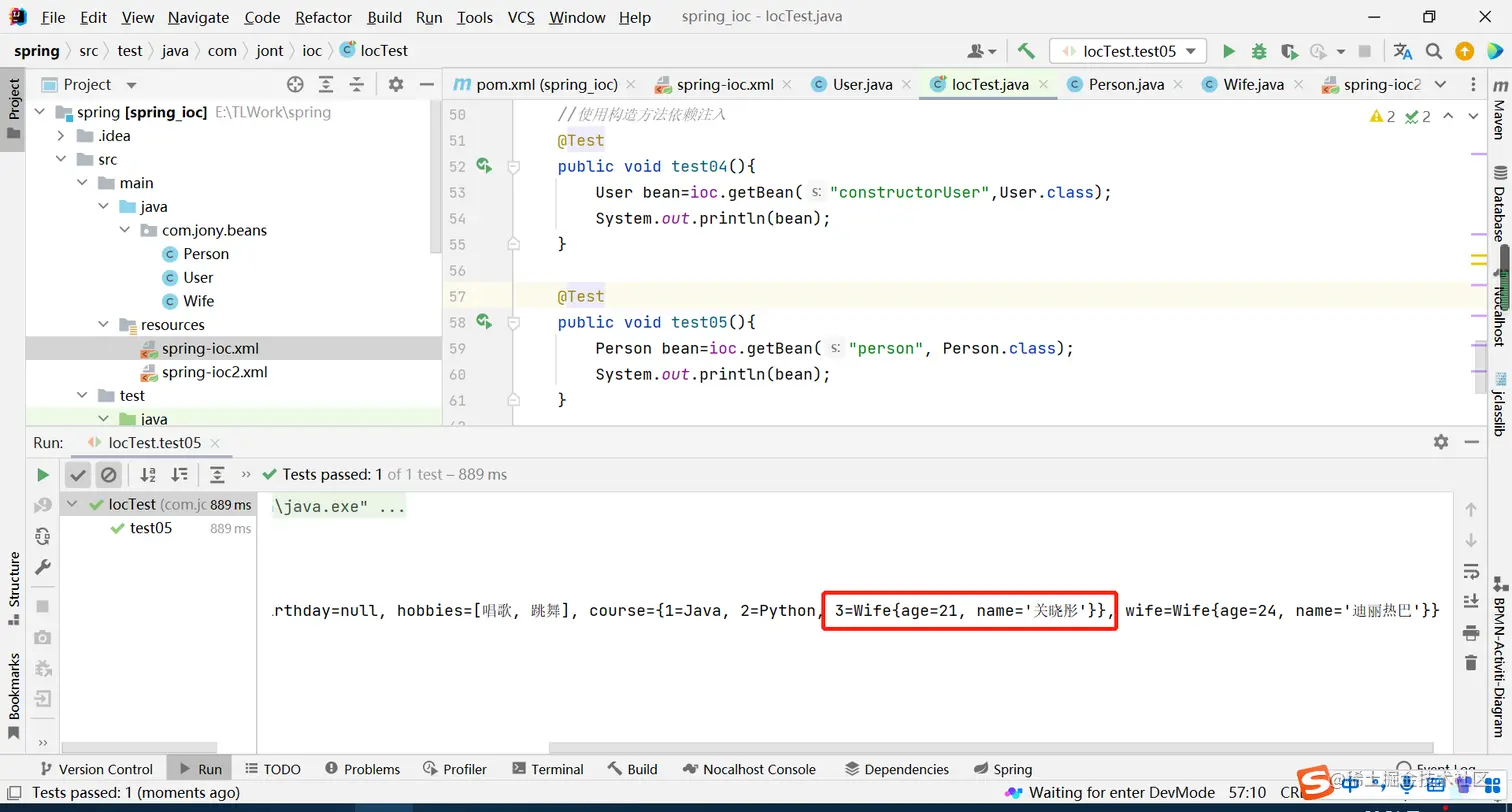Open the user account dropdown in toolbar
This screenshot has width=1512, height=812.
982,51
